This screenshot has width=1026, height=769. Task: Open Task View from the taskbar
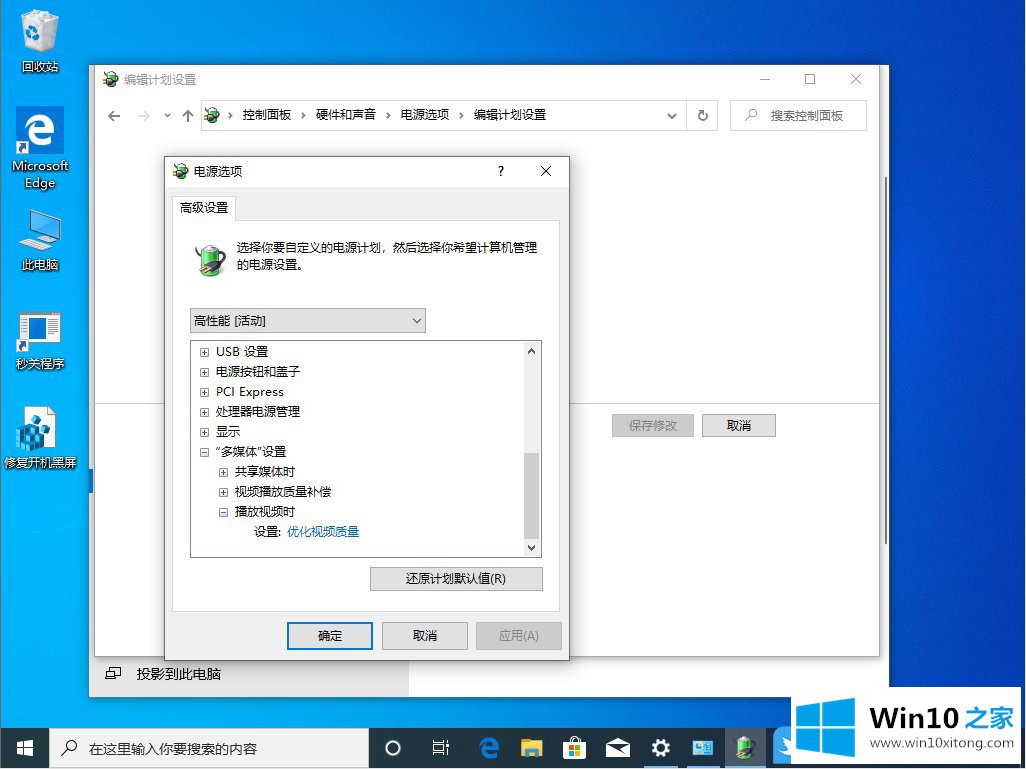click(x=440, y=748)
